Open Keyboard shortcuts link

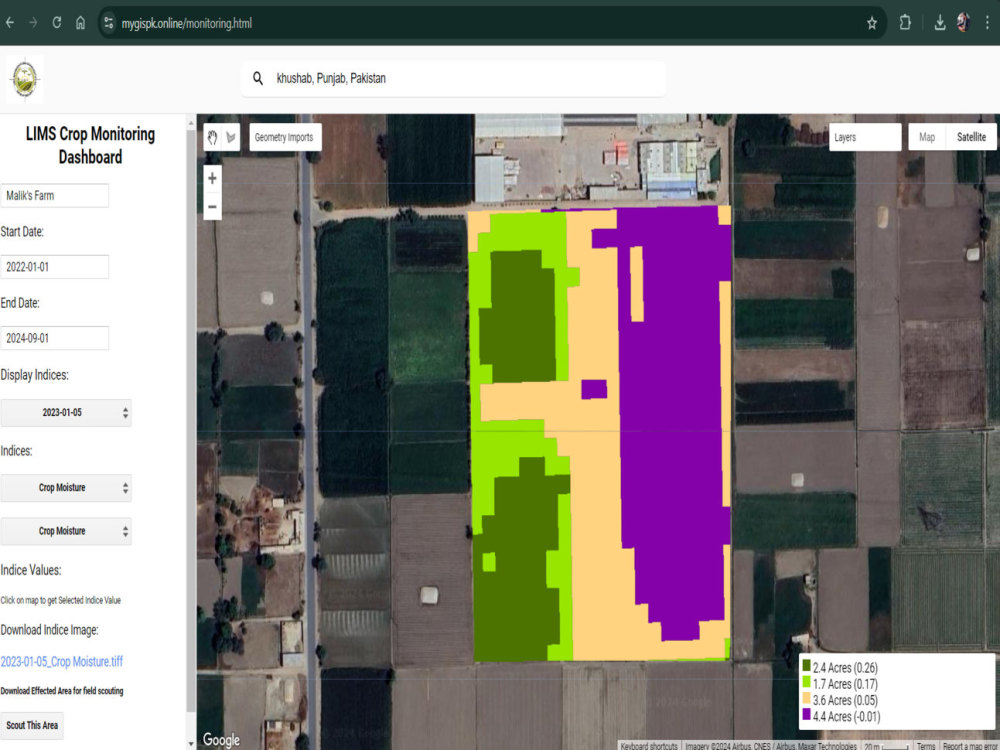click(649, 746)
